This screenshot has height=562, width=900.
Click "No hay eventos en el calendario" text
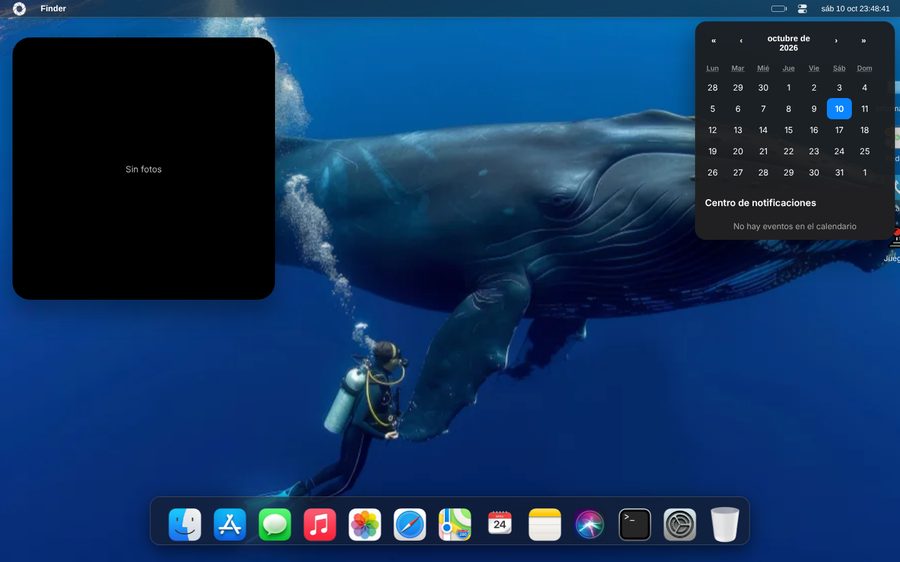(794, 226)
